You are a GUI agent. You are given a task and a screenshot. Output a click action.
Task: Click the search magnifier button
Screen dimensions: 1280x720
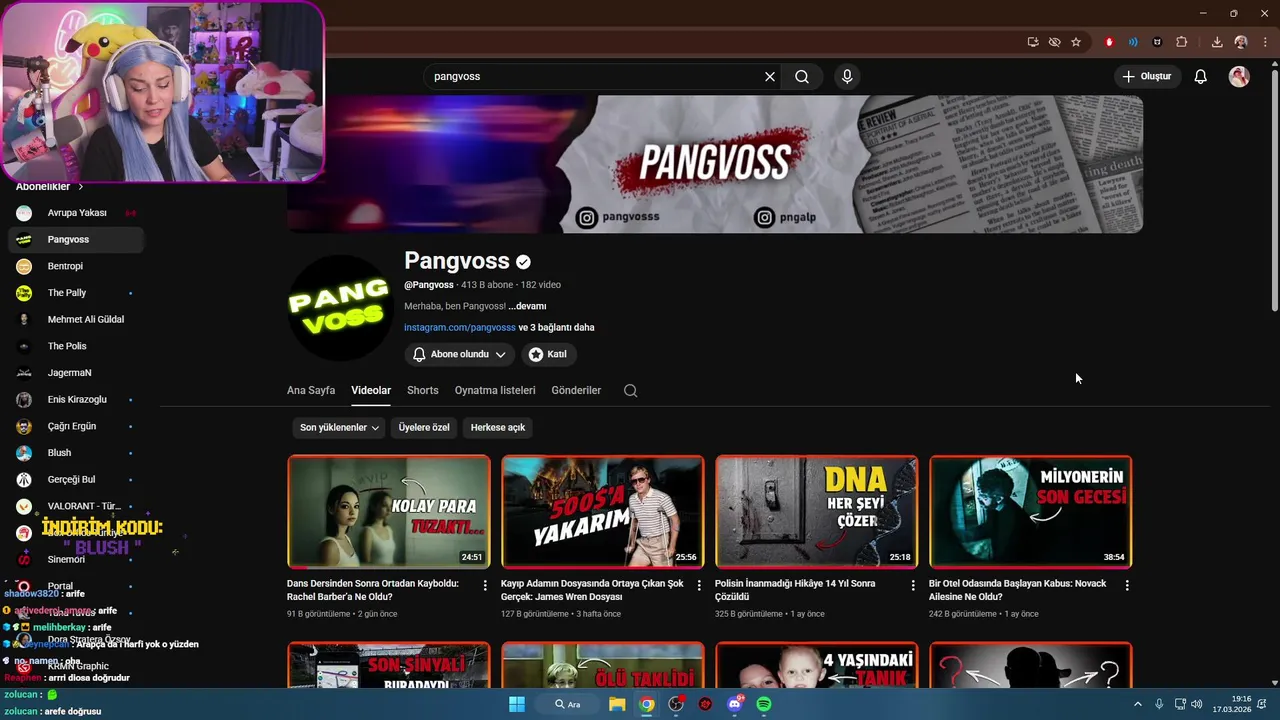(x=802, y=76)
